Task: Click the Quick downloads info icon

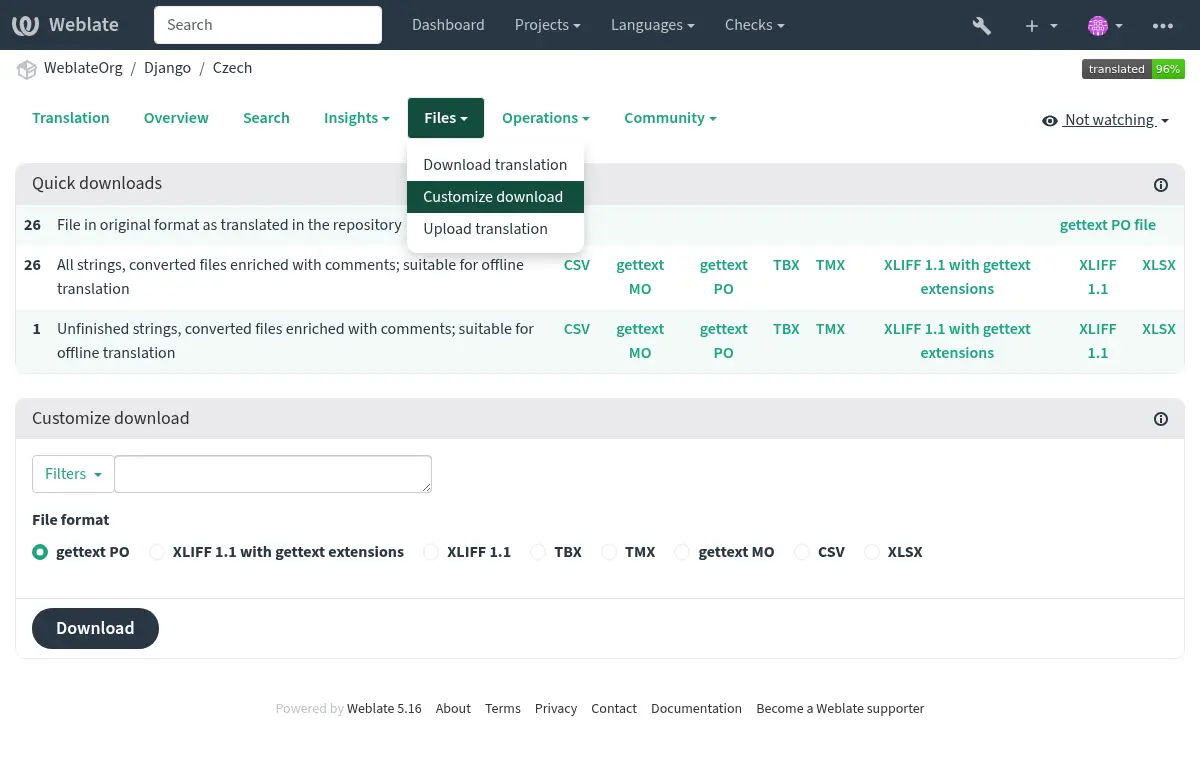Action: (1161, 184)
